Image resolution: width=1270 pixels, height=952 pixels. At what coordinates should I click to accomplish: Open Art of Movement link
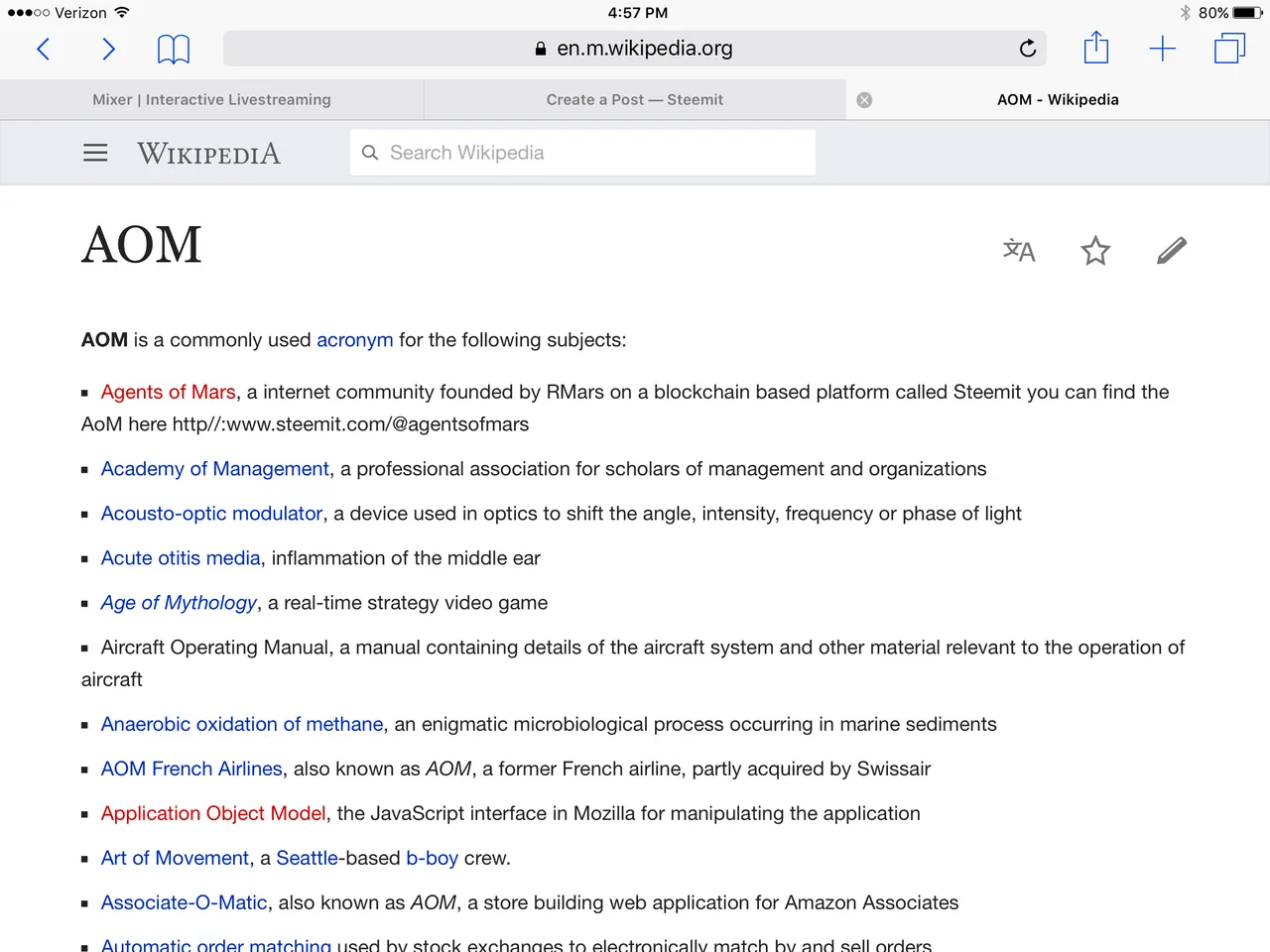(176, 859)
